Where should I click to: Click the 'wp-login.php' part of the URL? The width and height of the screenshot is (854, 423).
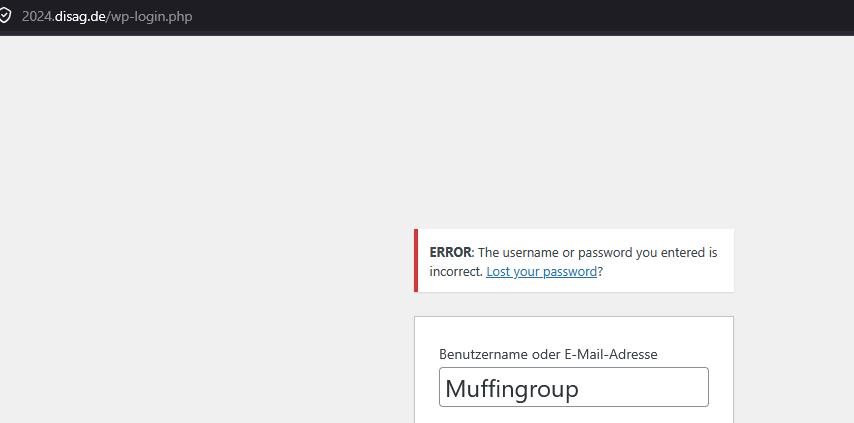[152, 17]
